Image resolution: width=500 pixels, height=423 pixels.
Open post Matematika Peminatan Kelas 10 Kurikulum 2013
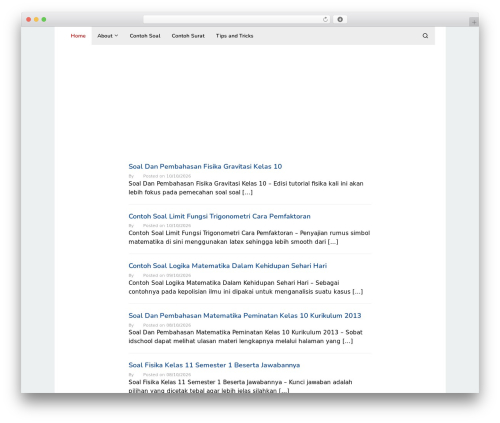point(245,315)
